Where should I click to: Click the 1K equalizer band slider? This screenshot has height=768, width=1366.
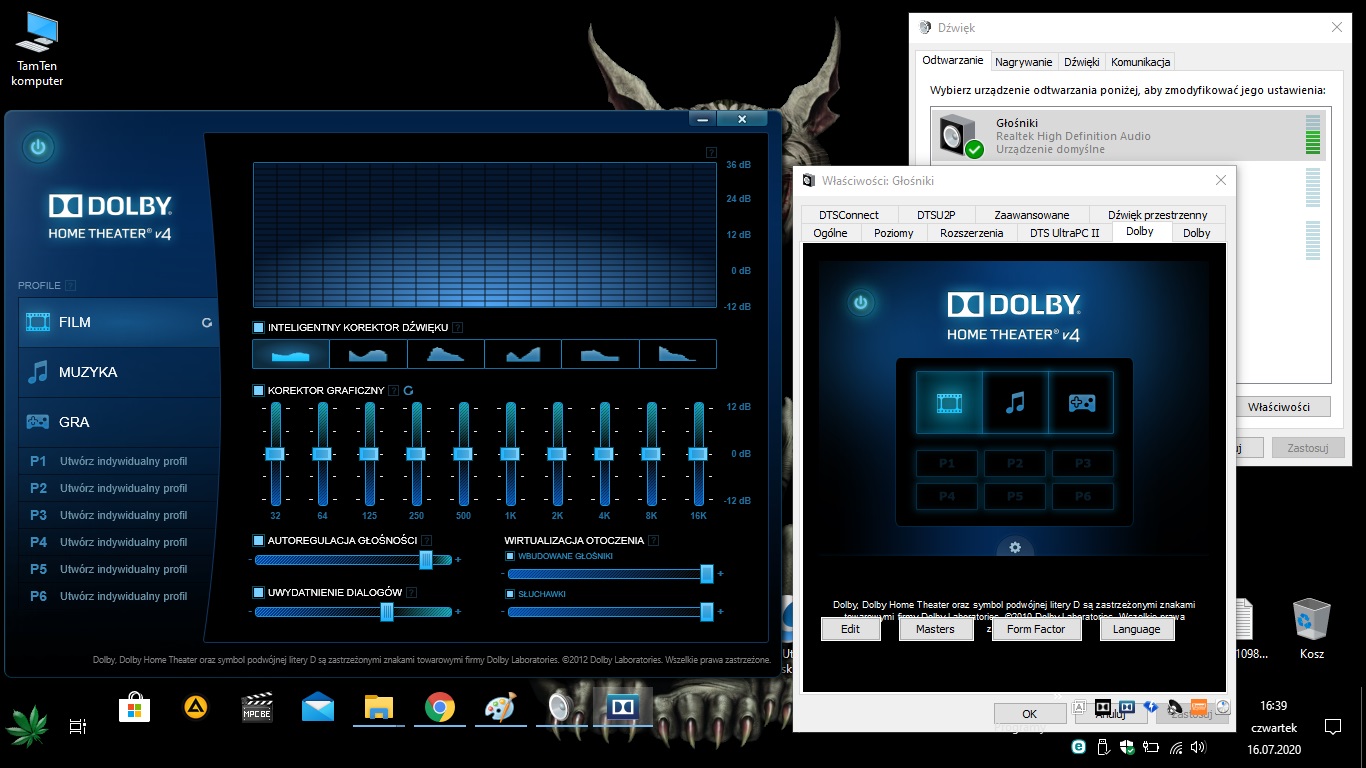click(x=510, y=453)
